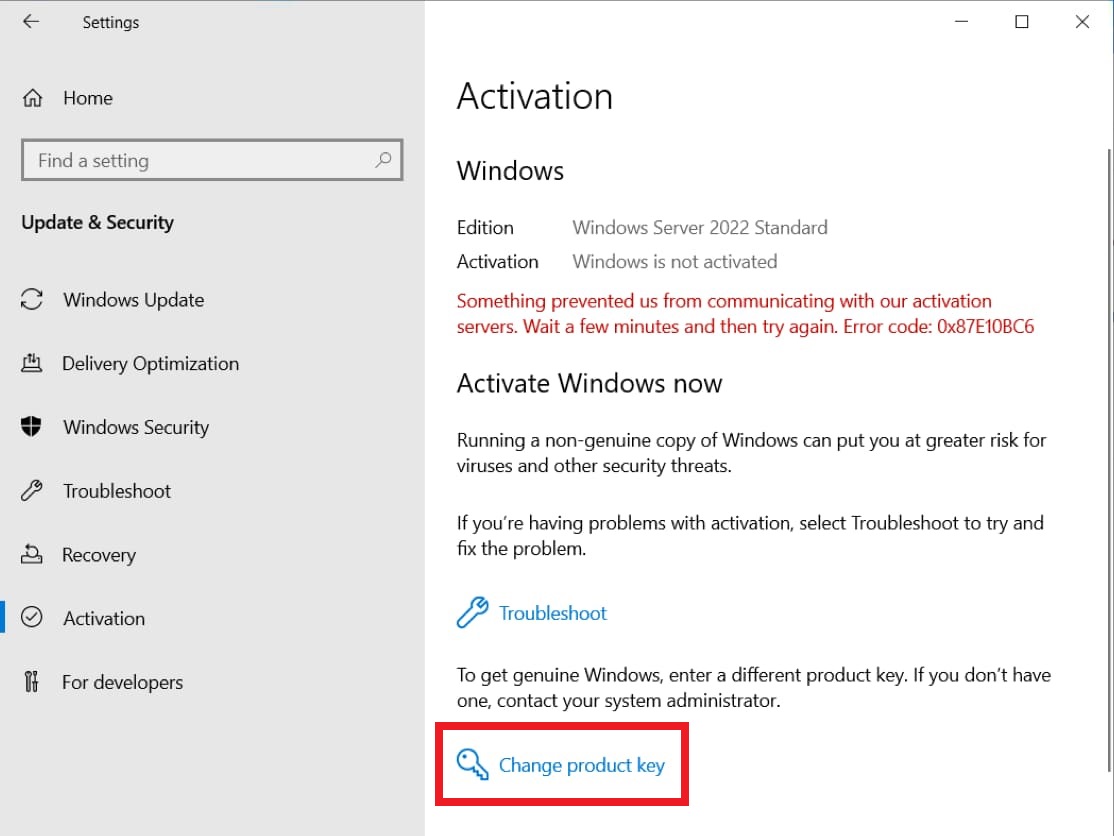
Task: Open the Windows Update section
Action: click(x=133, y=300)
